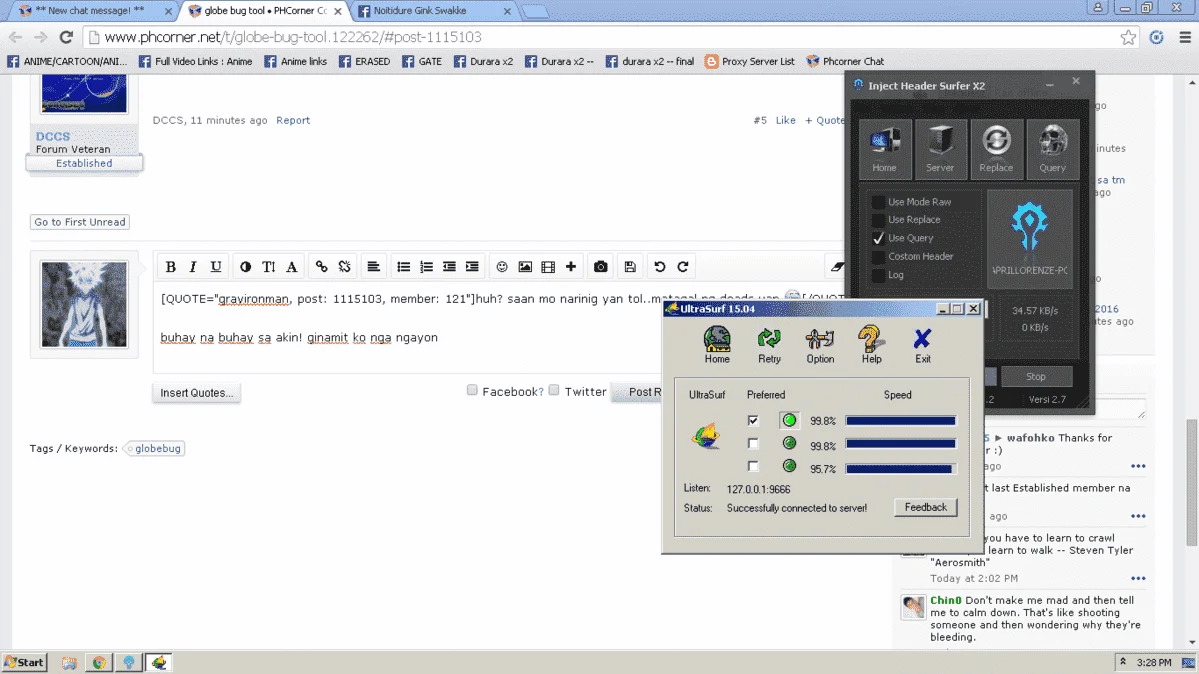Undo last edit in post editor
1199x674 pixels.
pos(659,266)
